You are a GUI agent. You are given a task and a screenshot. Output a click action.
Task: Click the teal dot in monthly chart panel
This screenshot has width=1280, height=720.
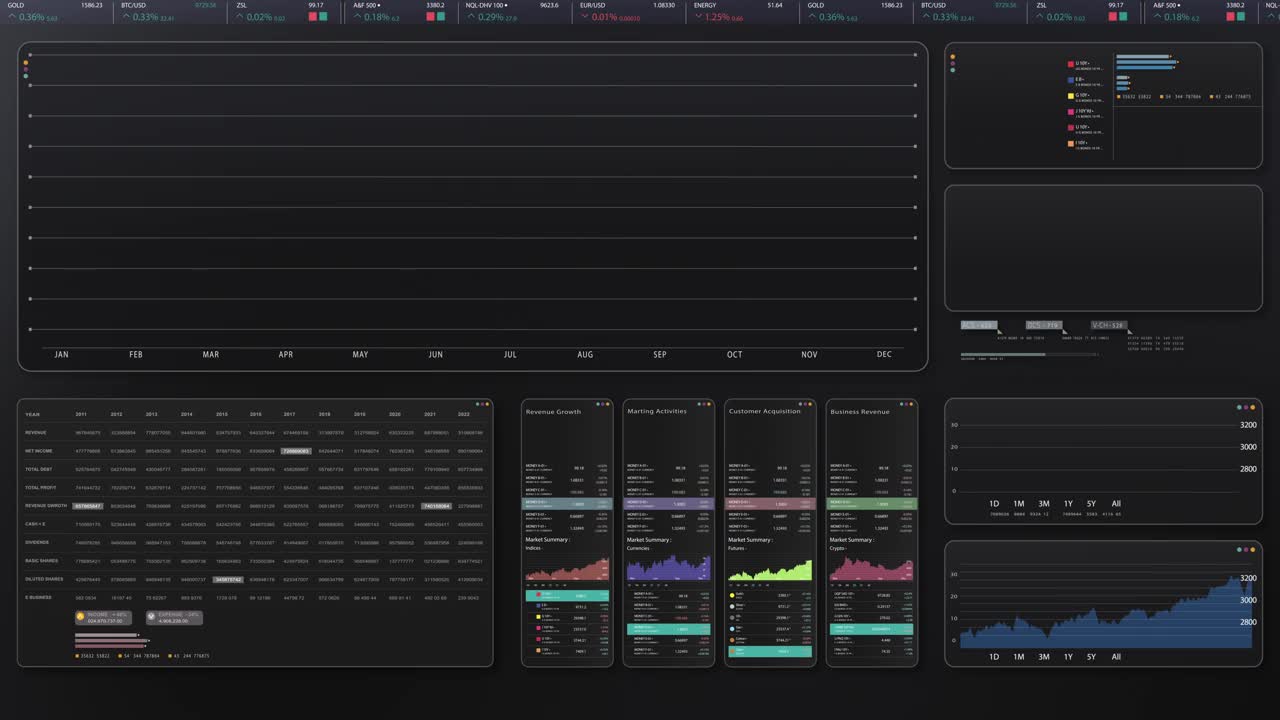click(26, 76)
